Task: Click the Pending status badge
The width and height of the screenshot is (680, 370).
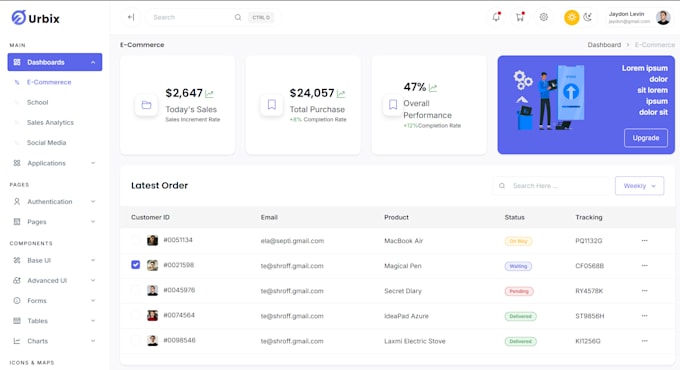Action: (519, 291)
